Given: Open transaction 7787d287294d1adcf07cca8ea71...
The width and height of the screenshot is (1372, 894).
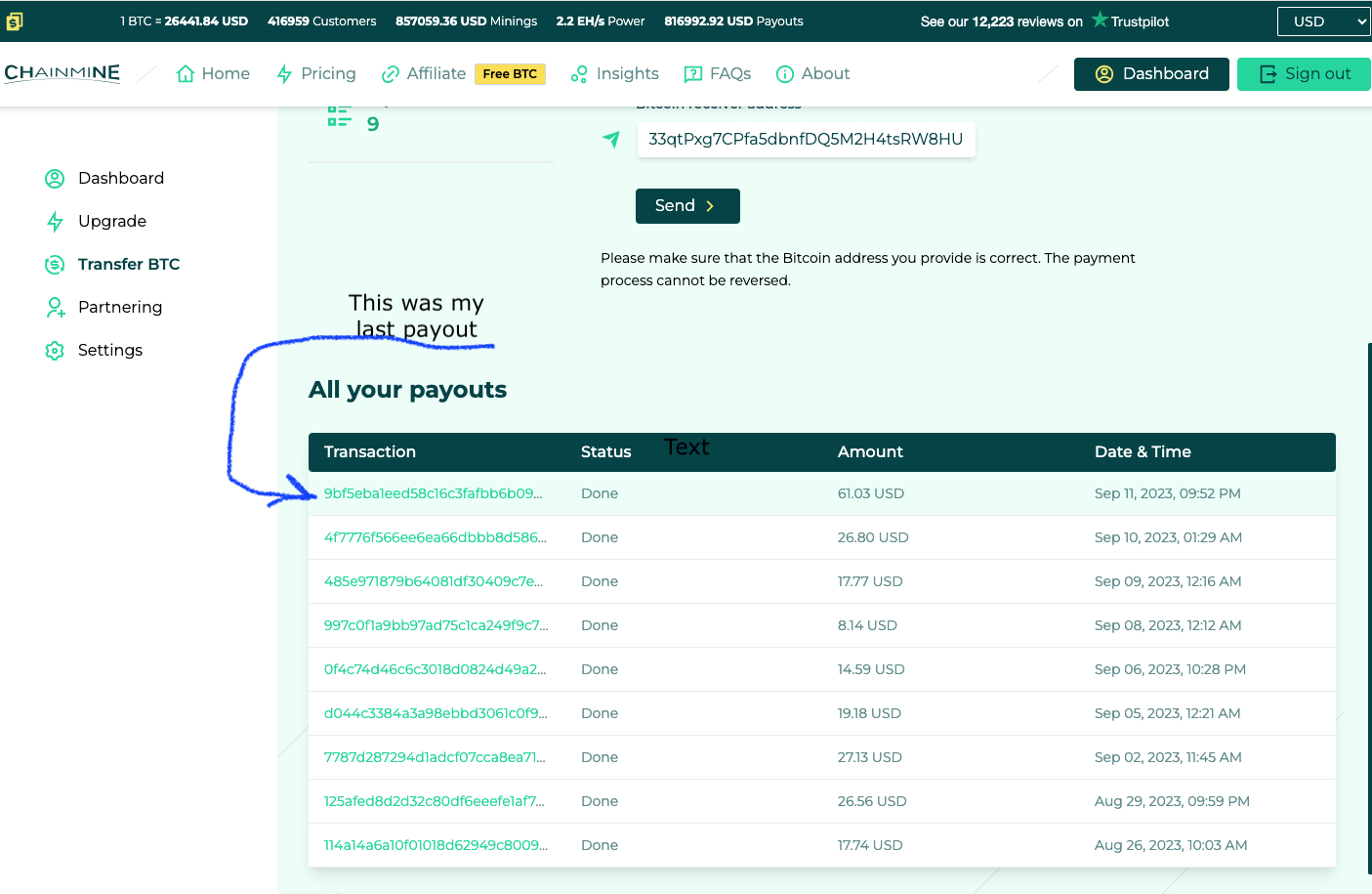Looking at the screenshot, I should (x=435, y=758).
